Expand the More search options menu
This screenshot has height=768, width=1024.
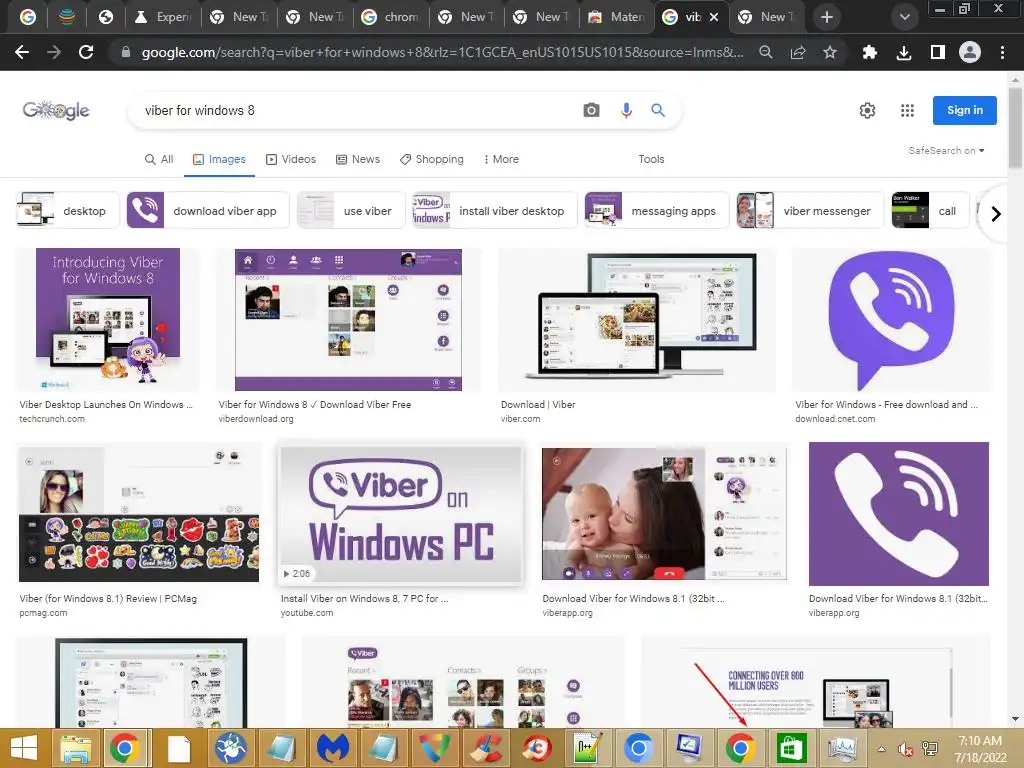click(x=501, y=159)
